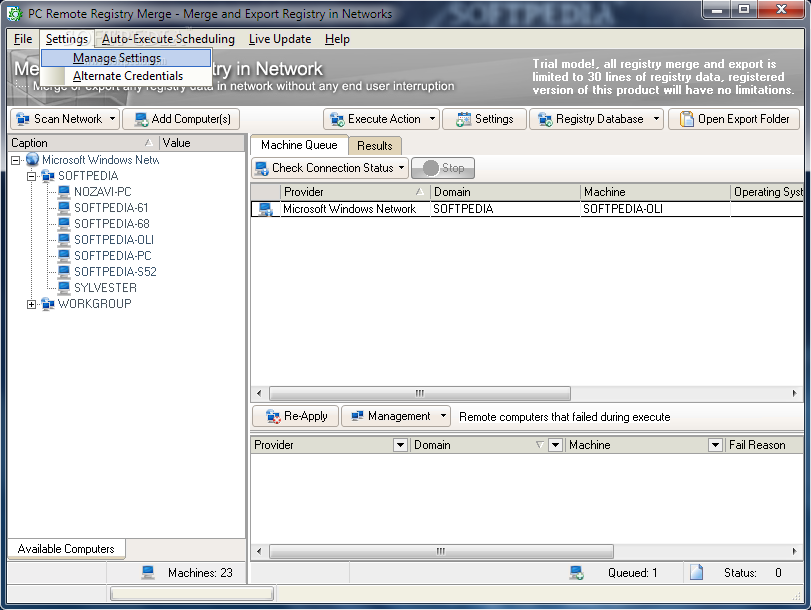Viewport: 811px width, 610px height.
Task: Click the Re-Apply button label
Action: (x=306, y=416)
